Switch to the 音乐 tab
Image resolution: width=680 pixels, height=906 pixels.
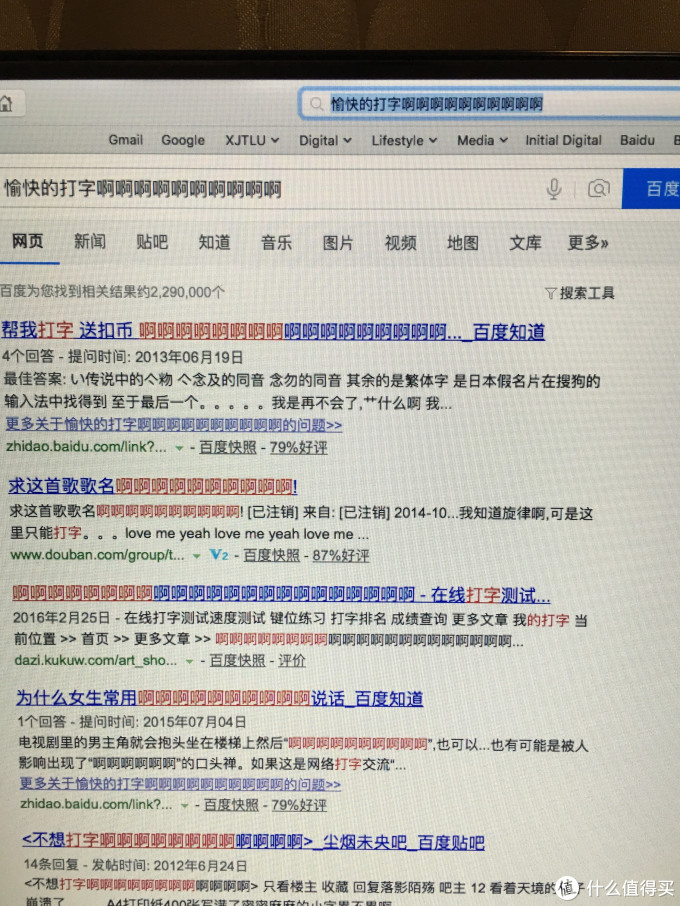click(276, 243)
